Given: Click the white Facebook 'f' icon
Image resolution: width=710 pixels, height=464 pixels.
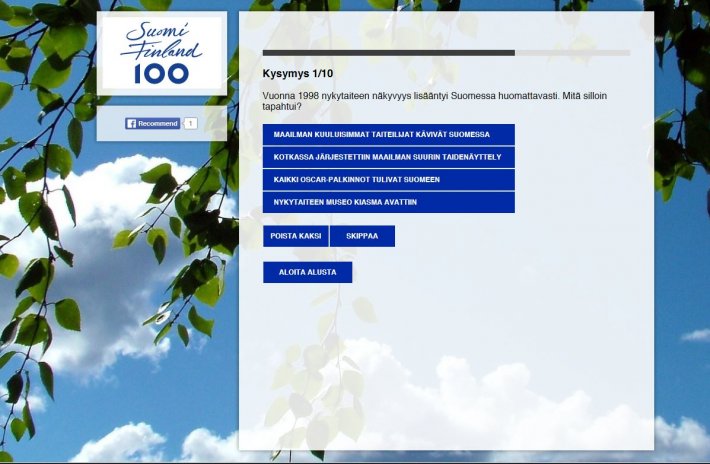Looking at the screenshot, I should (x=131, y=123).
